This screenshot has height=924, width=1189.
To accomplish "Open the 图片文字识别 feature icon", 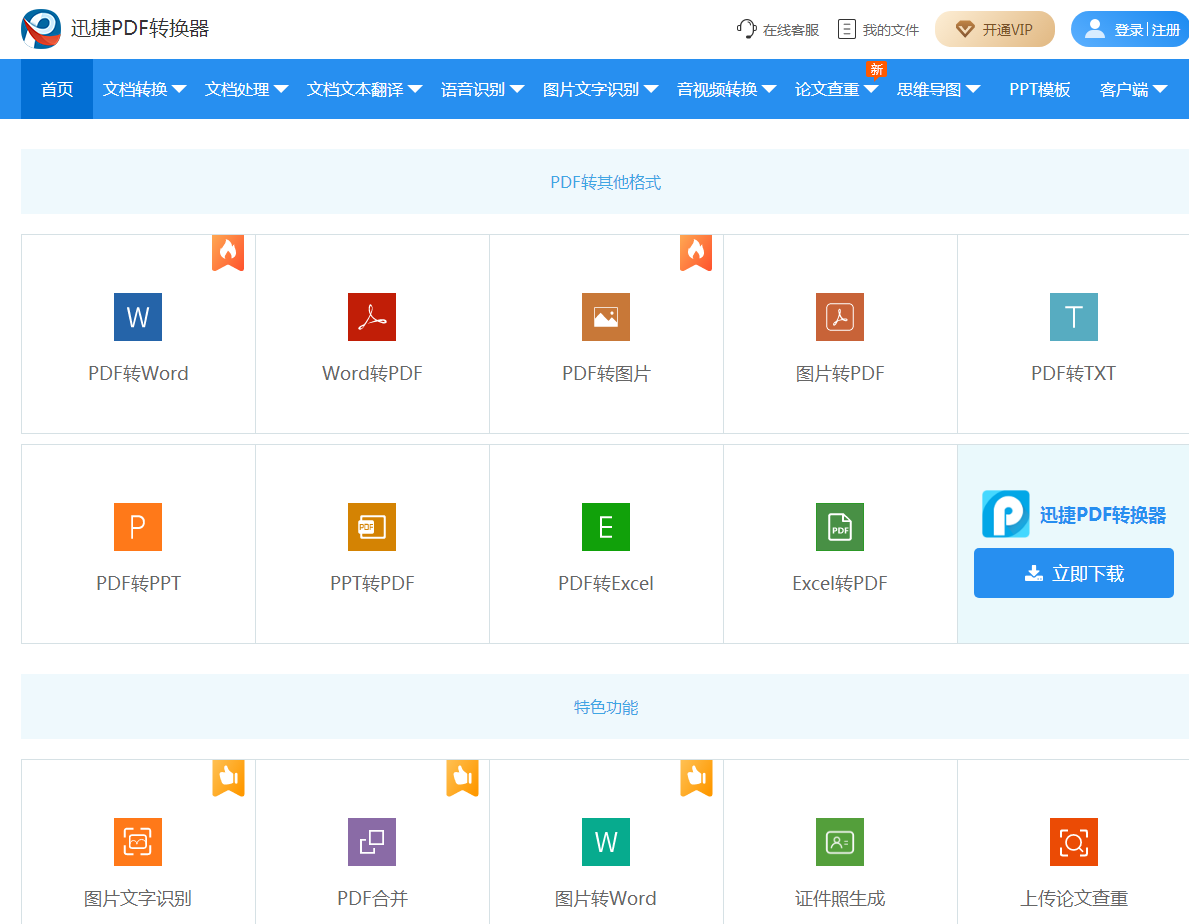I will tap(138, 842).
